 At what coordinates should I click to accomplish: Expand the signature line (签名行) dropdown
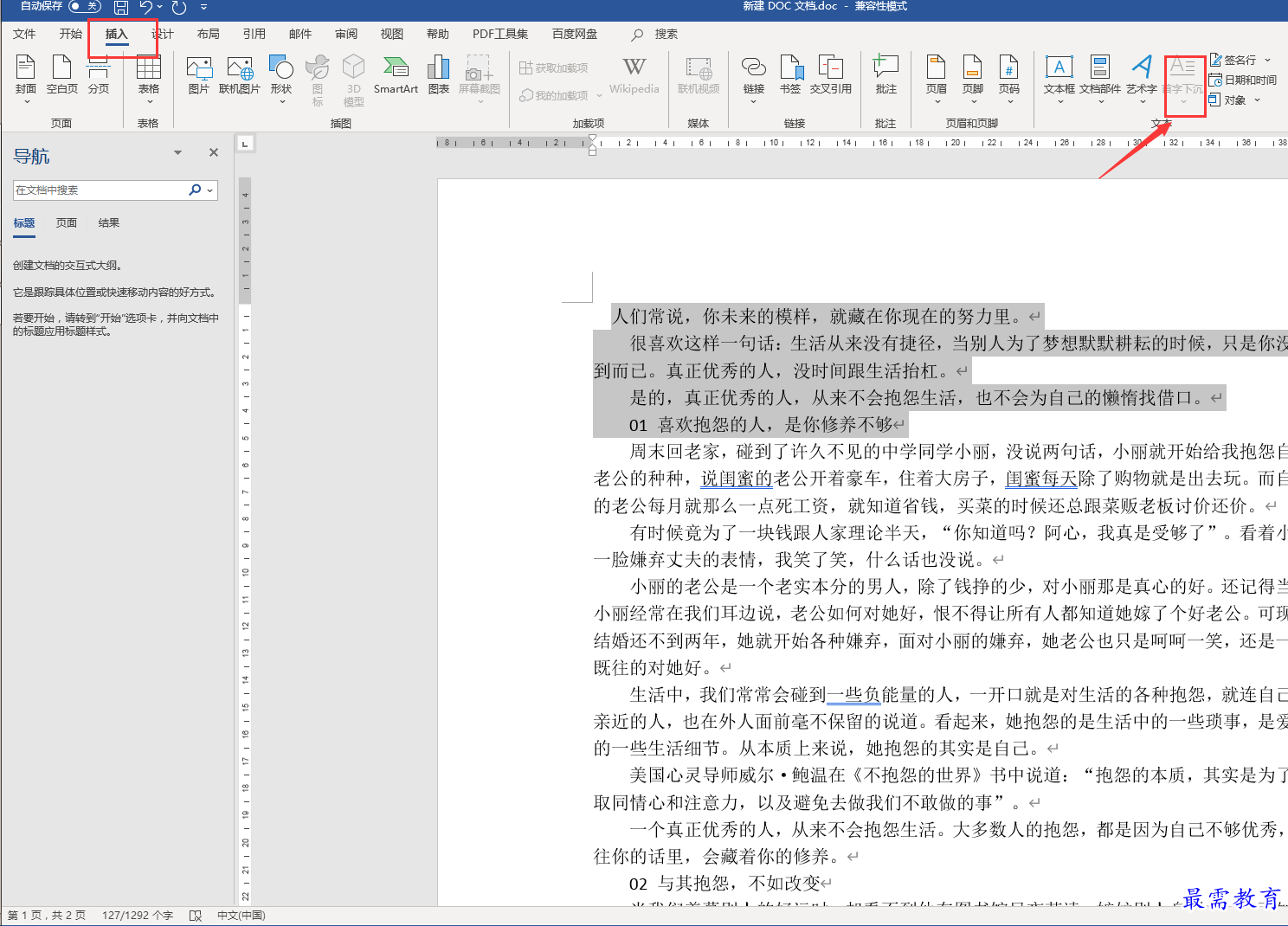coord(1268,60)
